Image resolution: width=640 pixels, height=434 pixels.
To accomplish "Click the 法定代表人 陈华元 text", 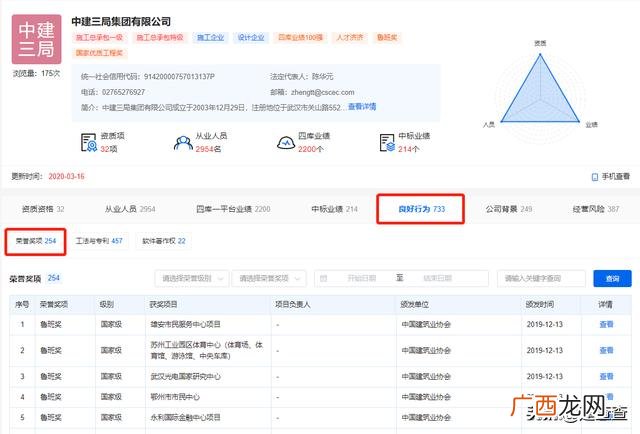I will (x=301, y=77).
